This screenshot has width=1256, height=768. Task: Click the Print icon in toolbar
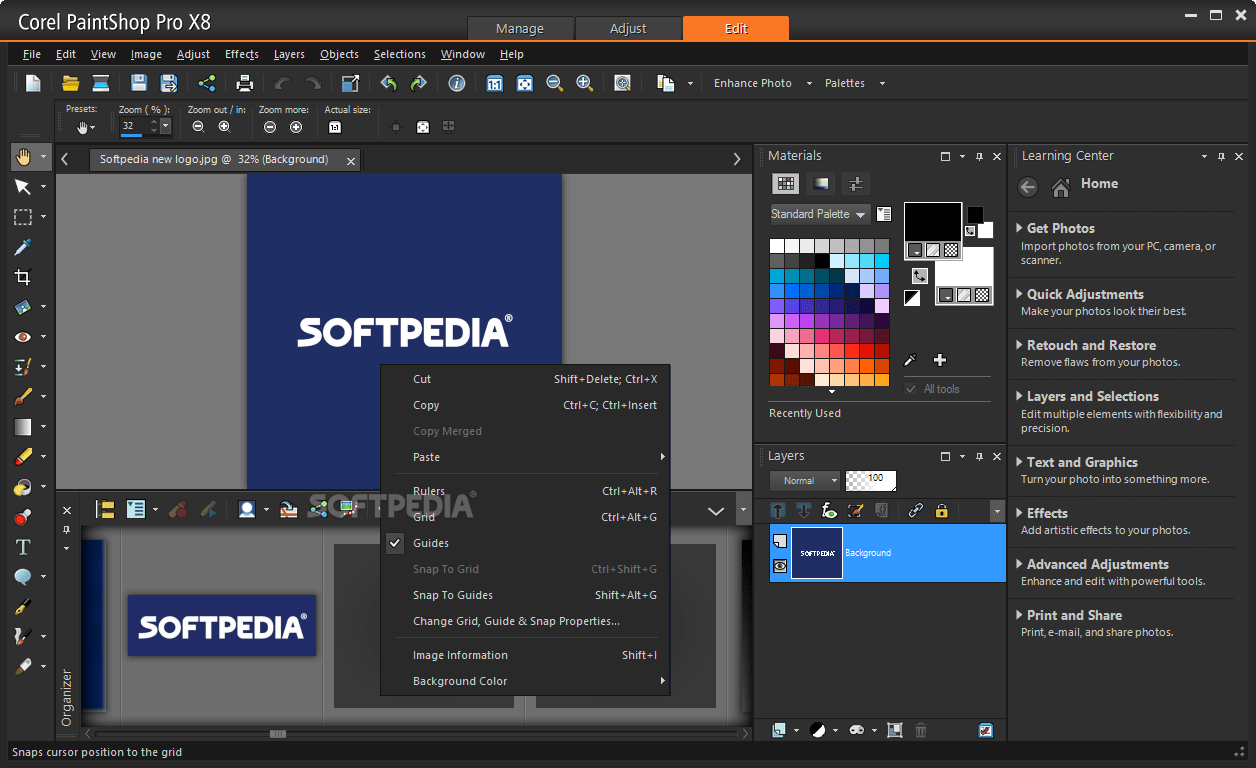pyautogui.click(x=245, y=83)
